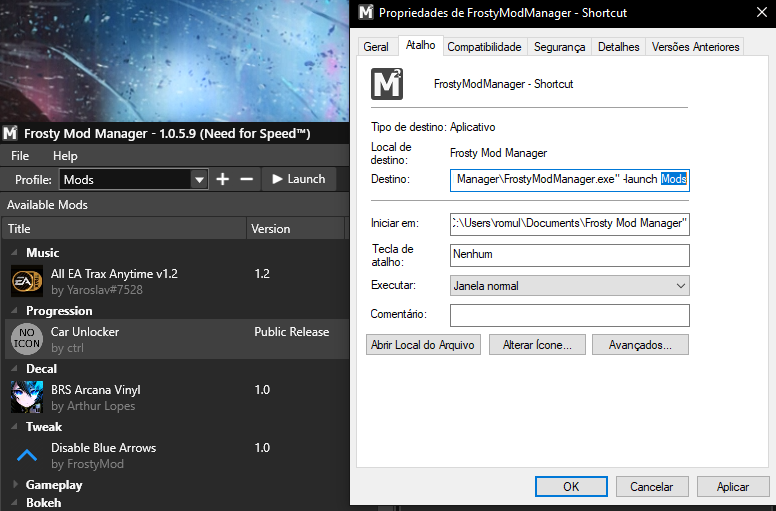Select All EA Trax Anytime v1.2 mod

pos(176,281)
